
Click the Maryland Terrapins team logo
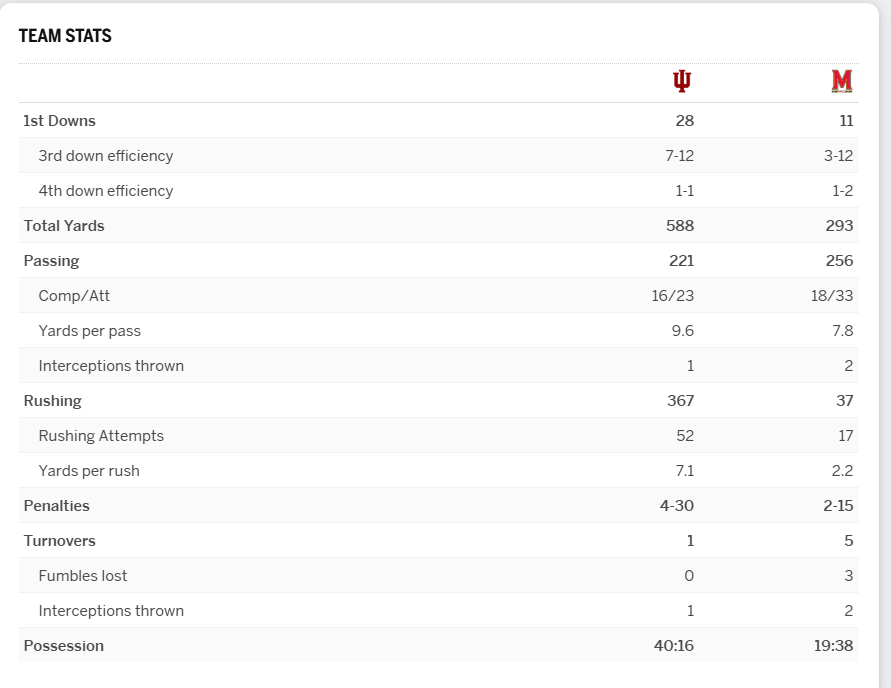(x=841, y=81)
